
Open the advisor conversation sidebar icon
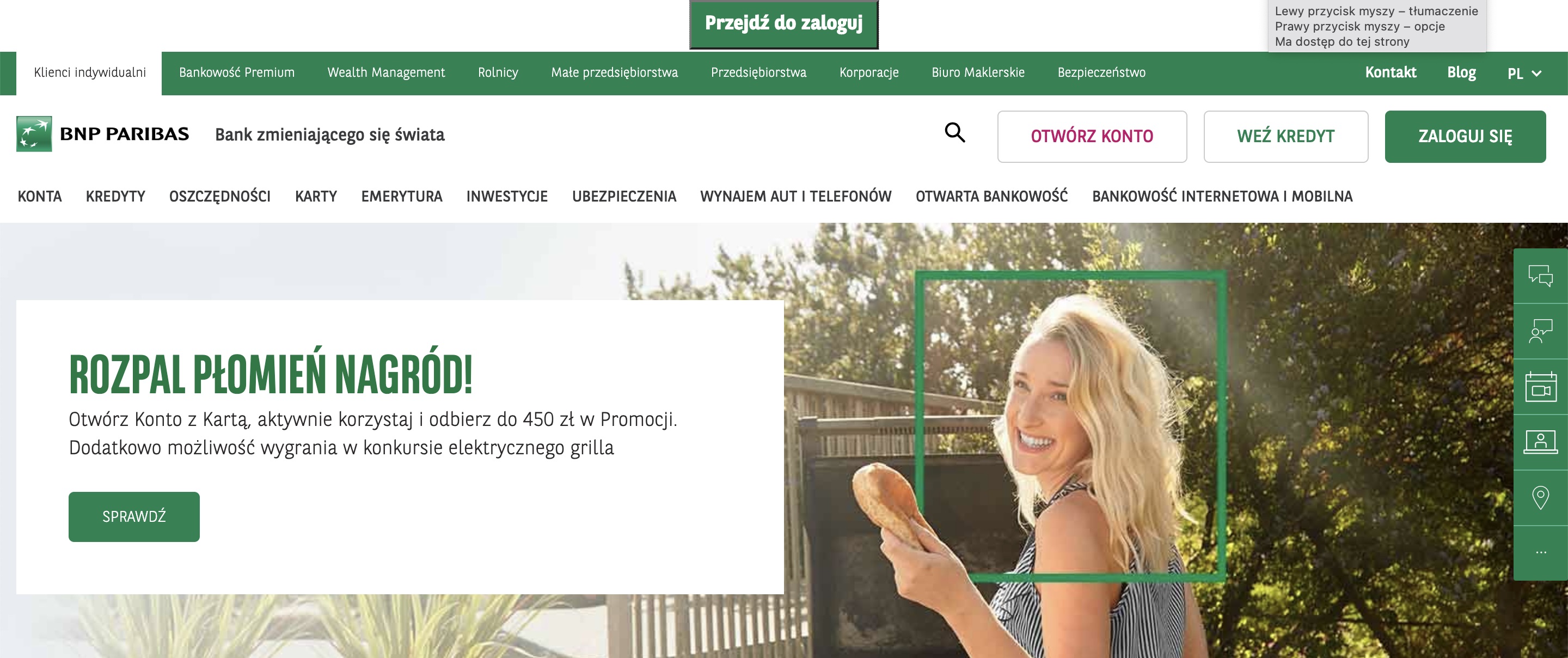coord(1541,331)
